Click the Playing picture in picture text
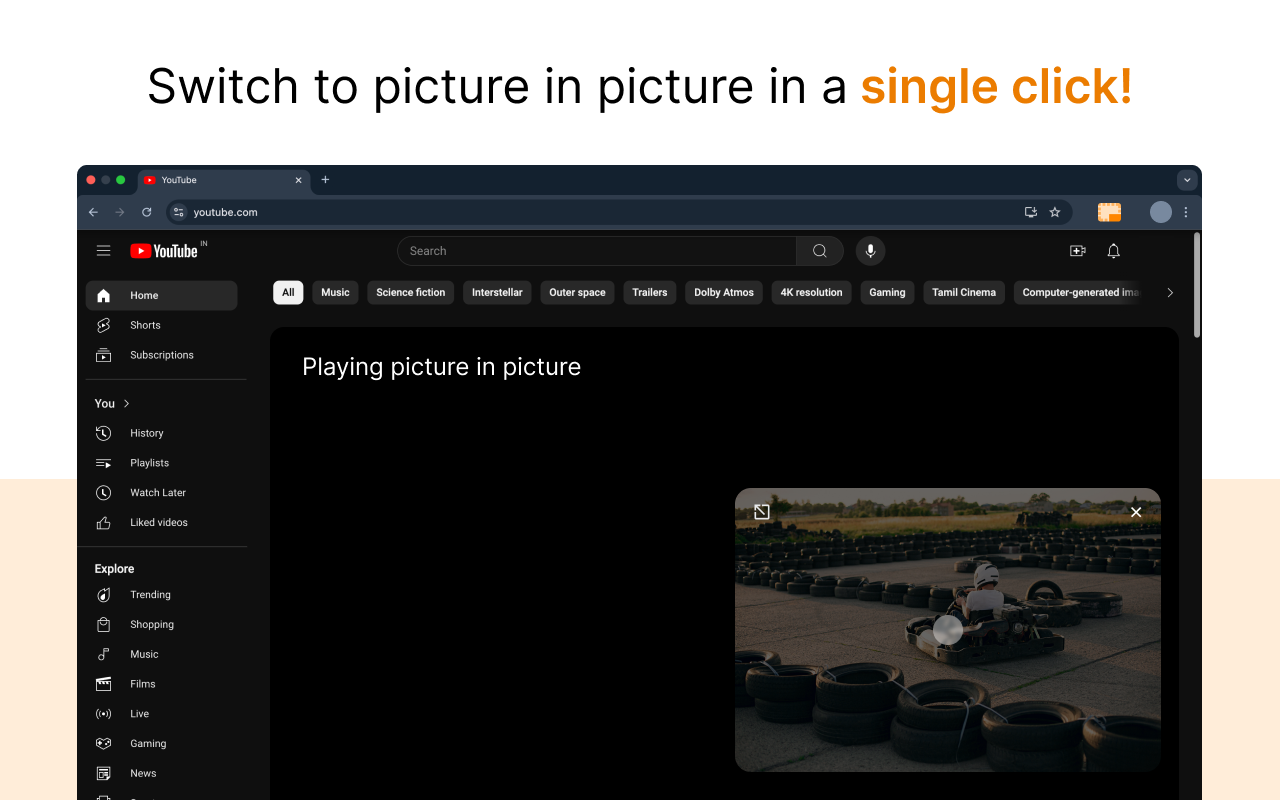Viewport: 1280px width, 800px height. (441, 367)
